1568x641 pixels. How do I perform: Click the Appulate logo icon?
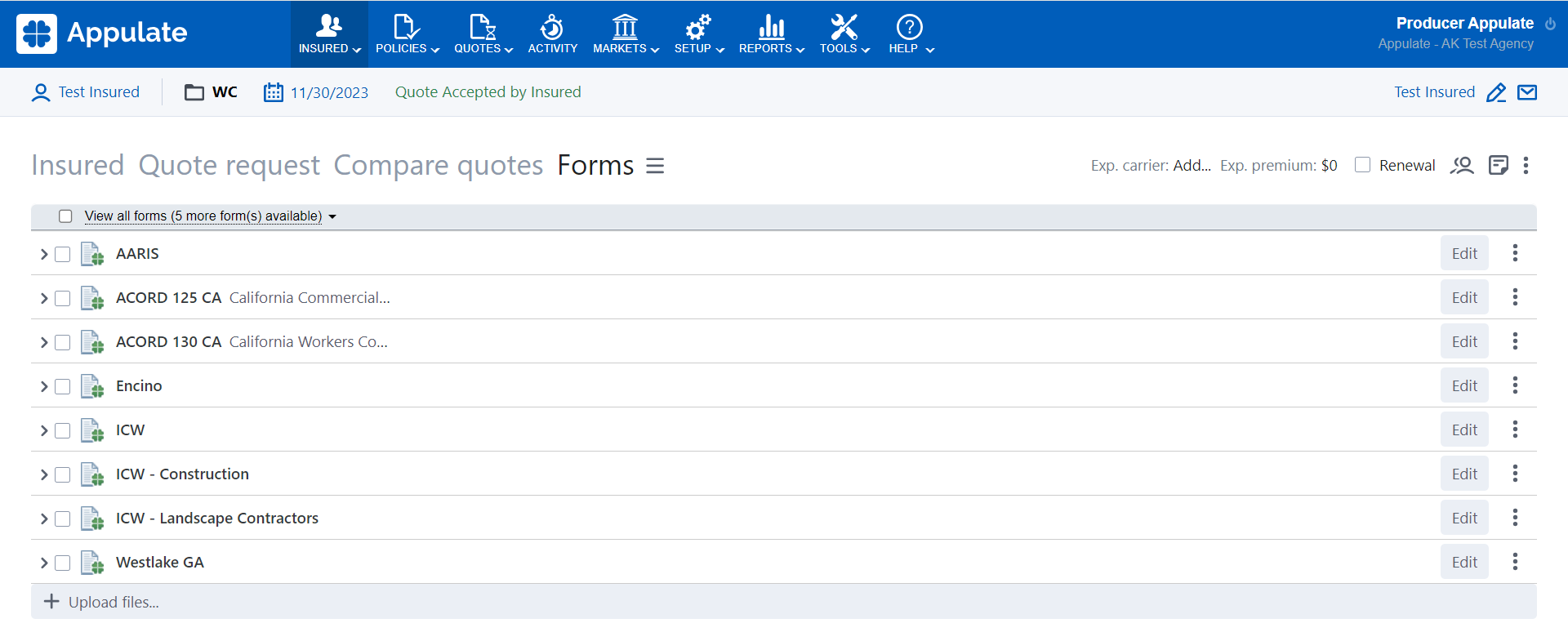click(37, 33)
